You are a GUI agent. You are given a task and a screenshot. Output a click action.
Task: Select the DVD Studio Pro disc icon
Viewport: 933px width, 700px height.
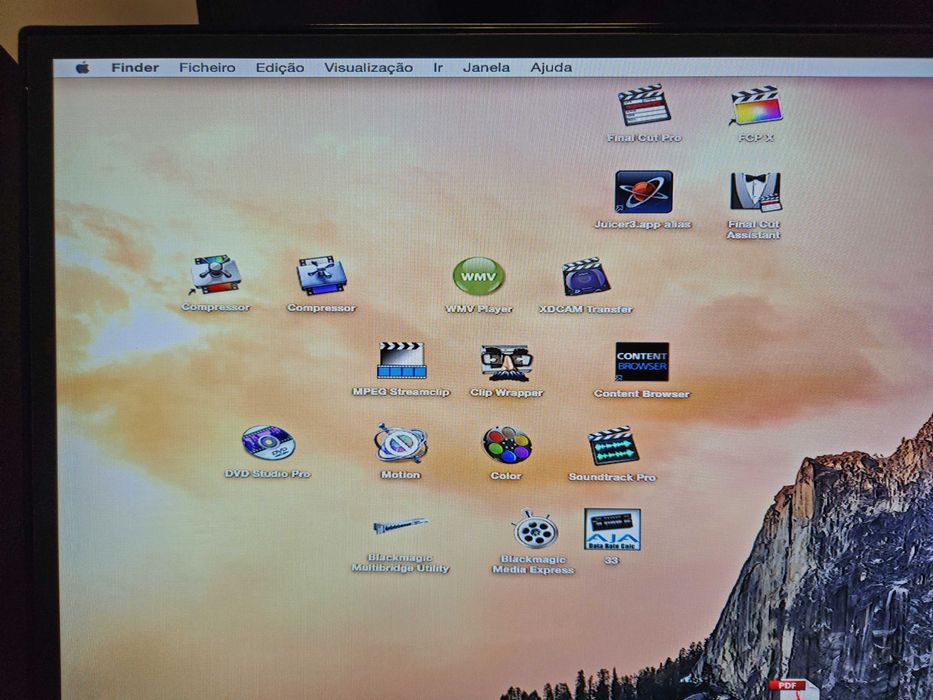(x=268, y=443)
